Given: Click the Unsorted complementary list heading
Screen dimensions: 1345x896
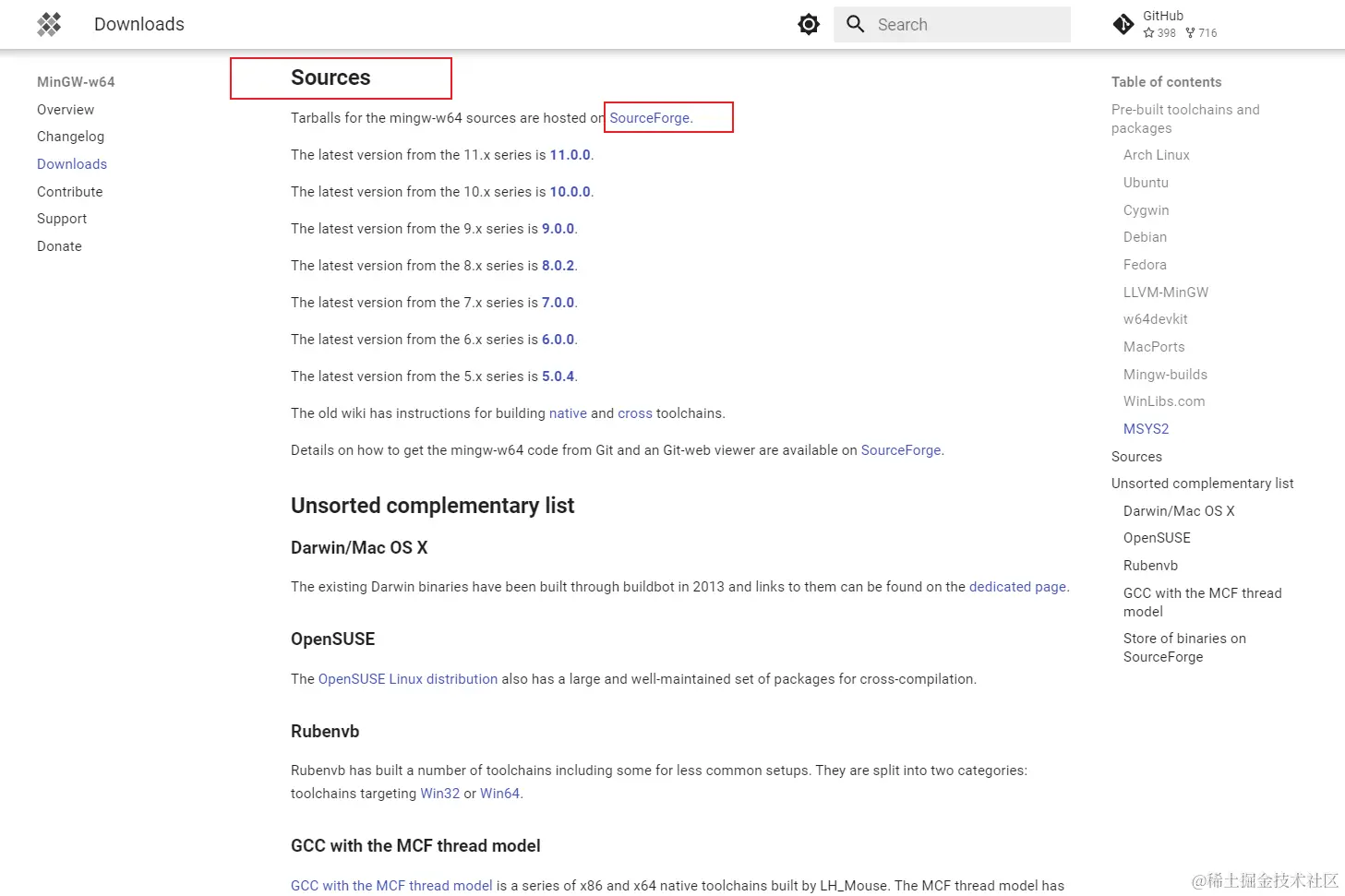Looking at the screenshot, I should pos(432,506).
